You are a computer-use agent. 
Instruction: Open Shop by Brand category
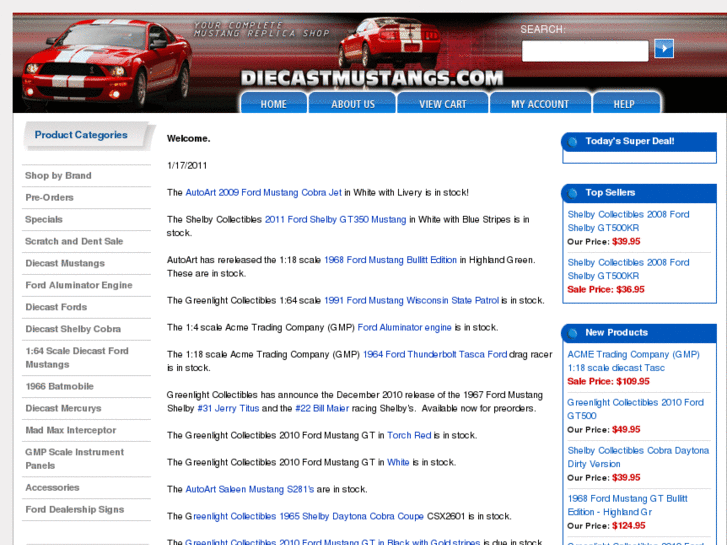click(x=58, y=176)
